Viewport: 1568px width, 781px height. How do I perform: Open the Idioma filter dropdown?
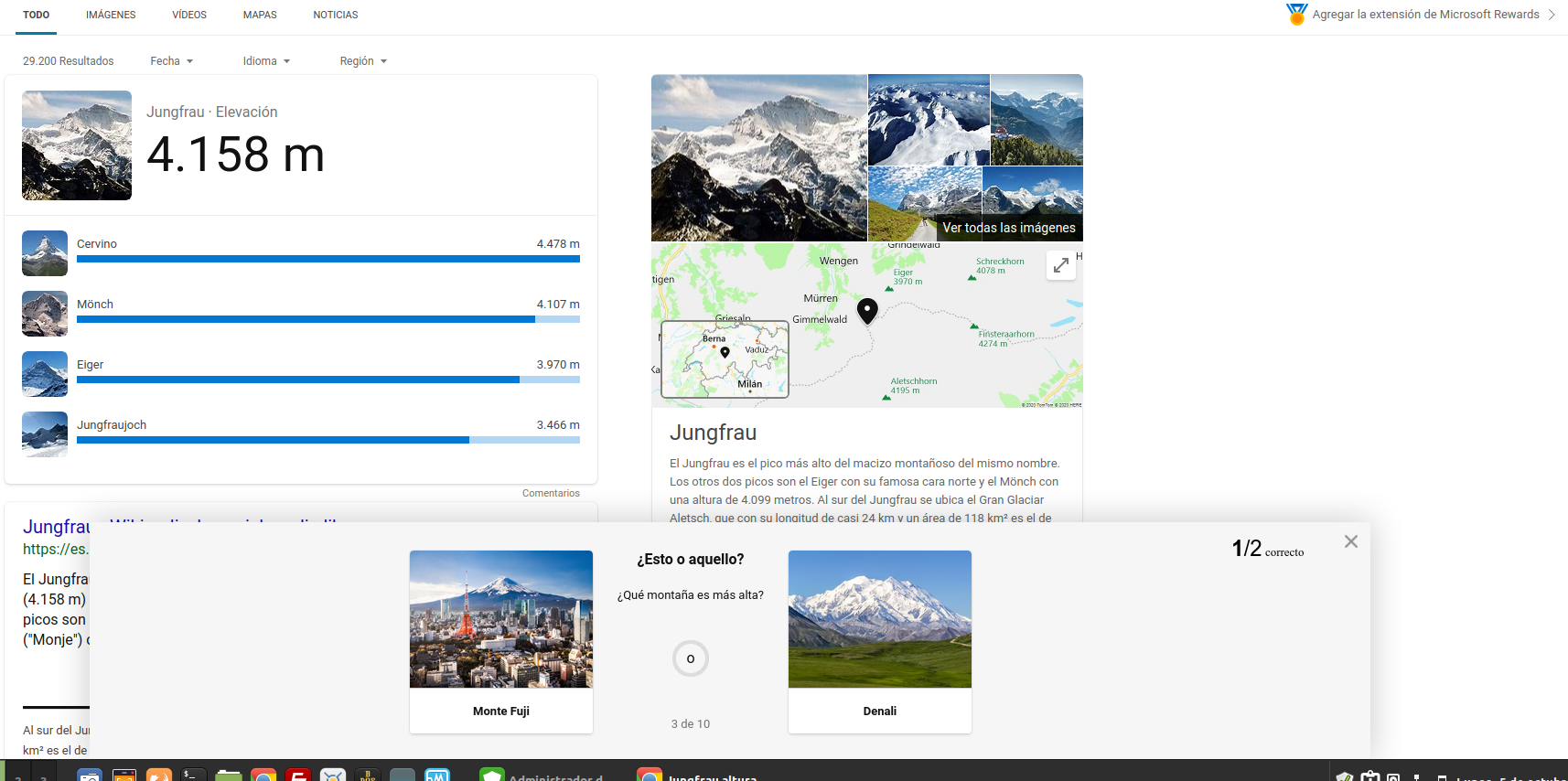tap(266, 61)
